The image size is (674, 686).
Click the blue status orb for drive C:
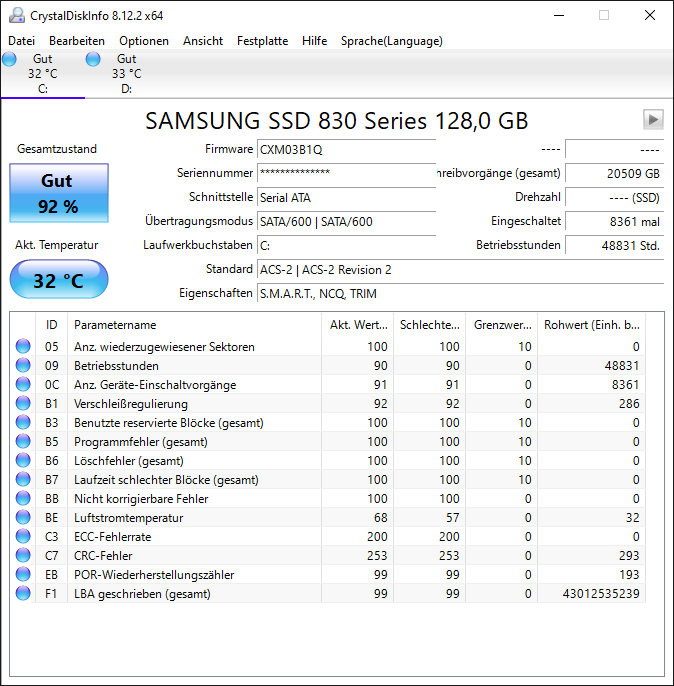coord(9,59)
